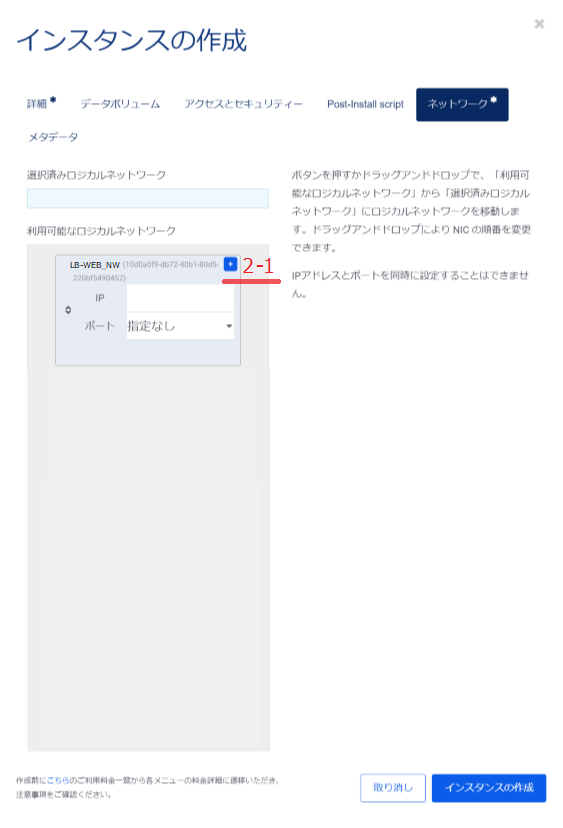Click the 取り消し cancel button
Viewport: 563px width, 828px height.
click(x=393, y=788)
